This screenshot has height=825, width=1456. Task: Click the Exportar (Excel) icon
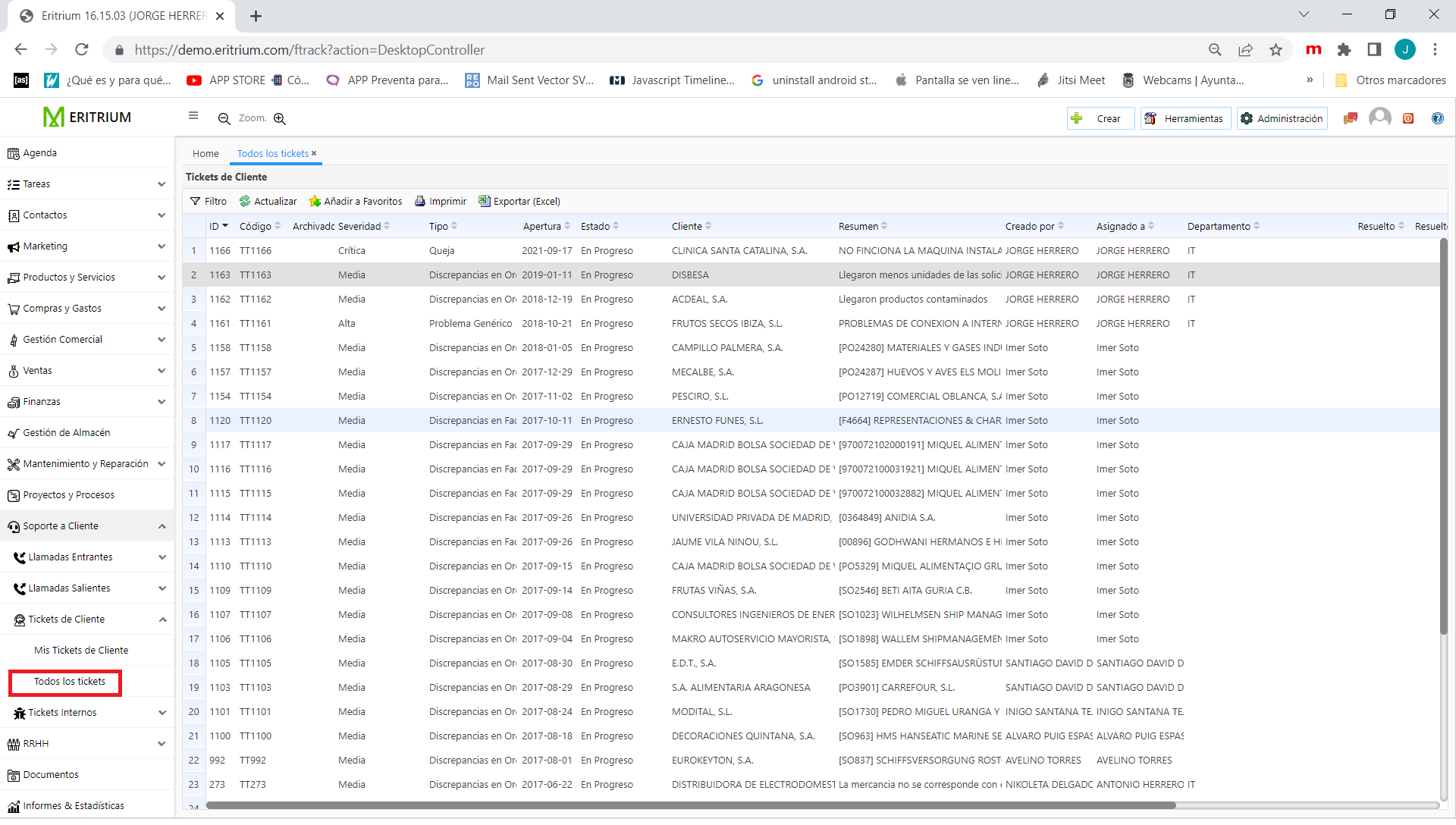coord(484,202)
